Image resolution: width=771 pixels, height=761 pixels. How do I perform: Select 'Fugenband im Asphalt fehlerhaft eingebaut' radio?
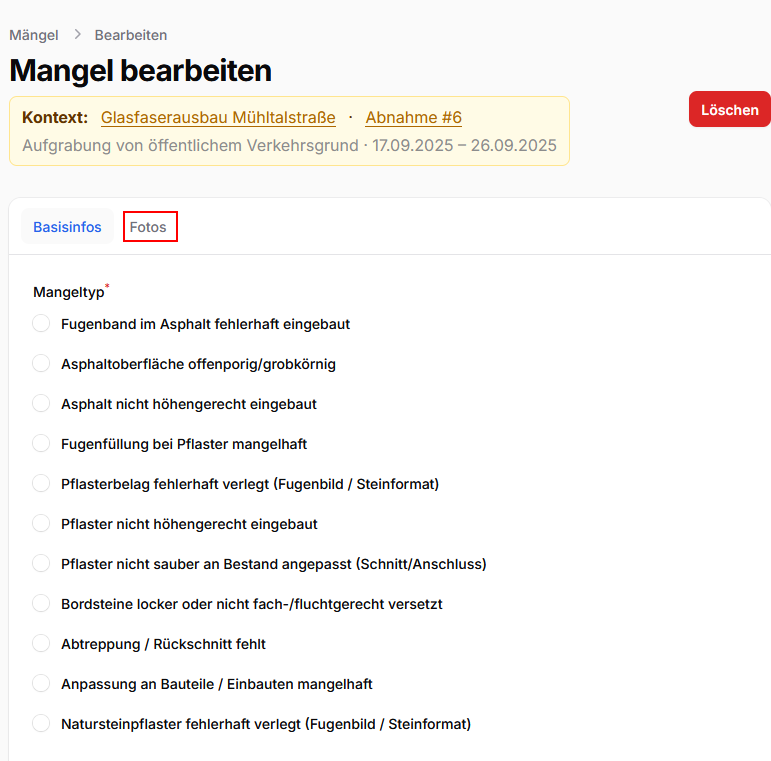pyautogui.click(x=41, y=324)
